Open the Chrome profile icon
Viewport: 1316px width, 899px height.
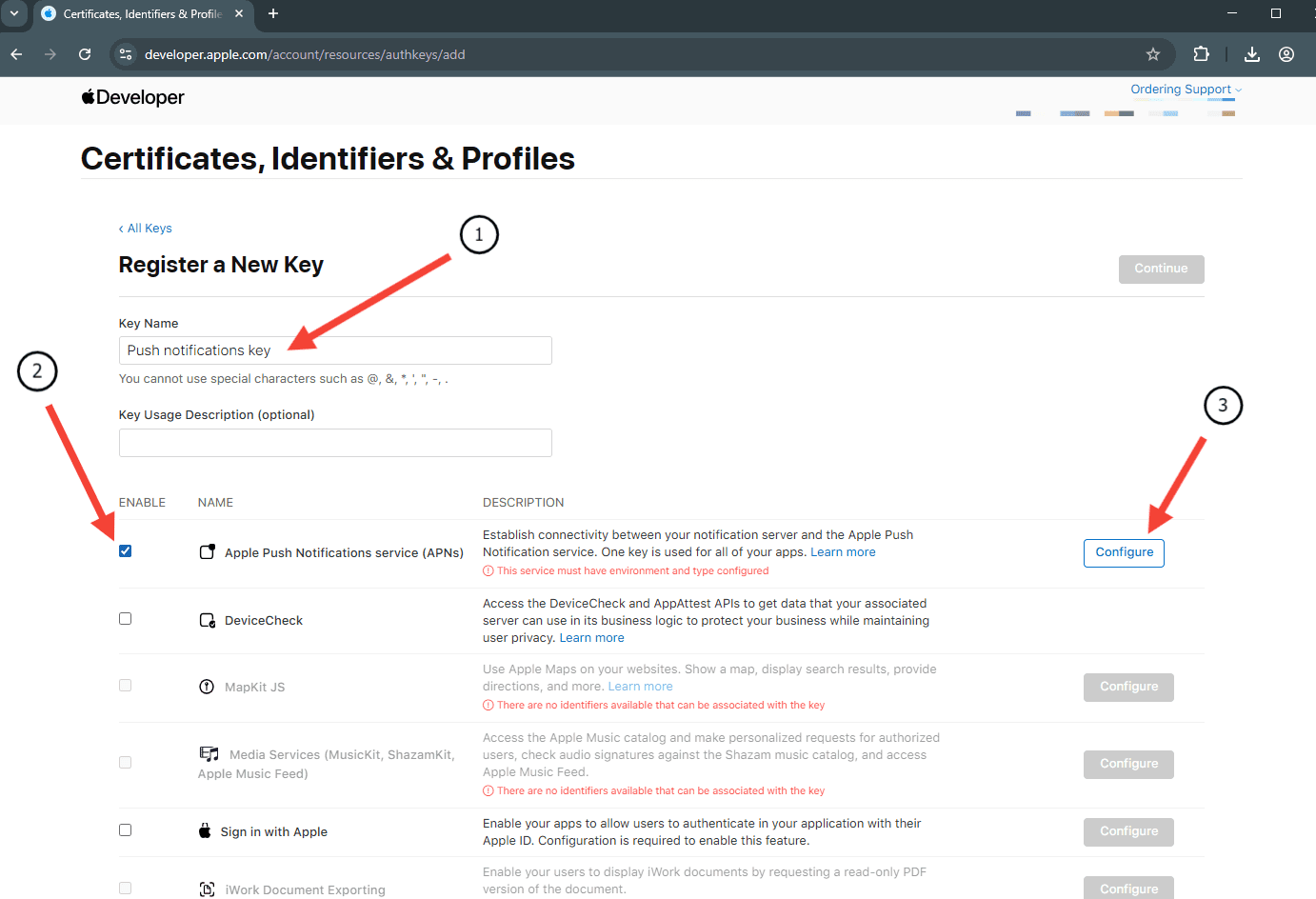1286,54
